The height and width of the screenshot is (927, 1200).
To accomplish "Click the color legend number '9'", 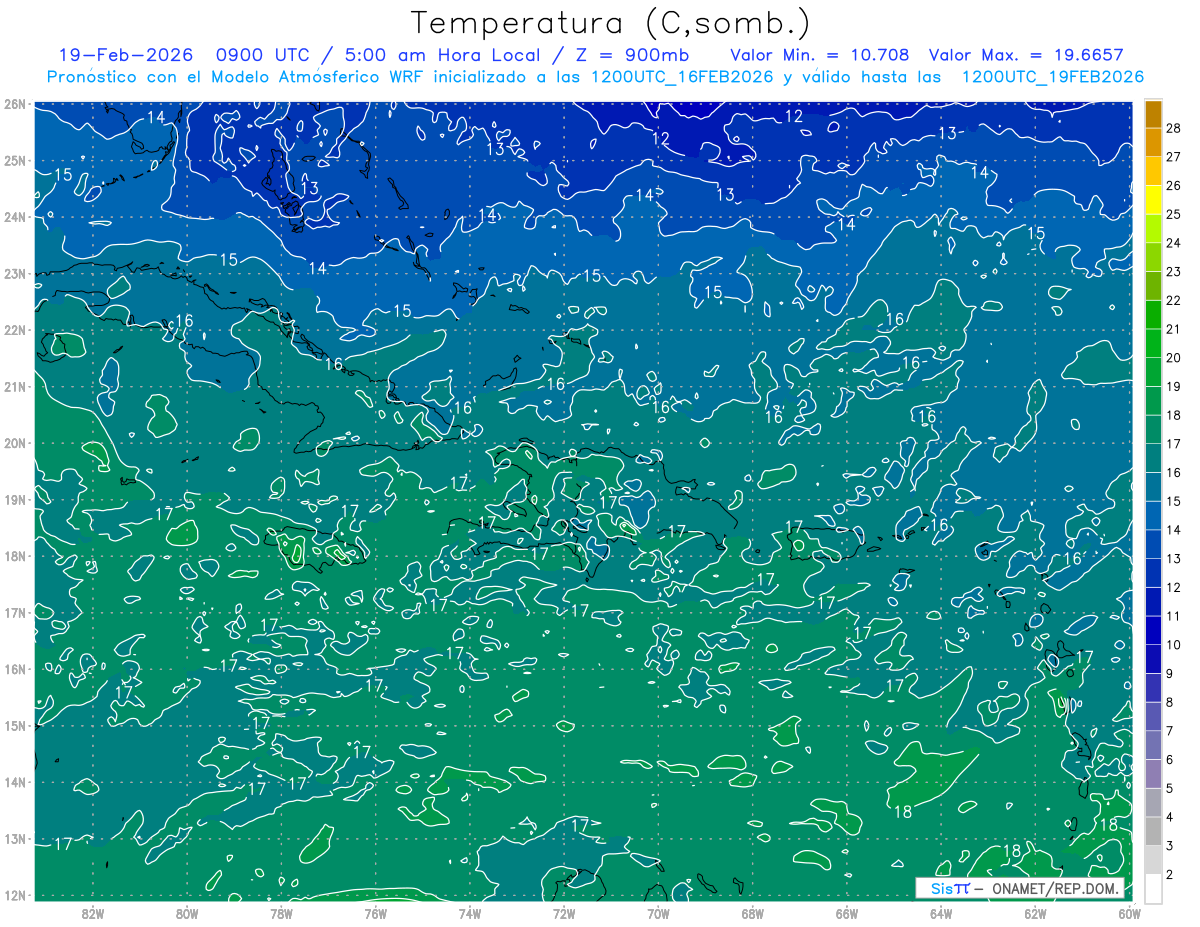I will pyautogui.click(x=1170, y=673).
